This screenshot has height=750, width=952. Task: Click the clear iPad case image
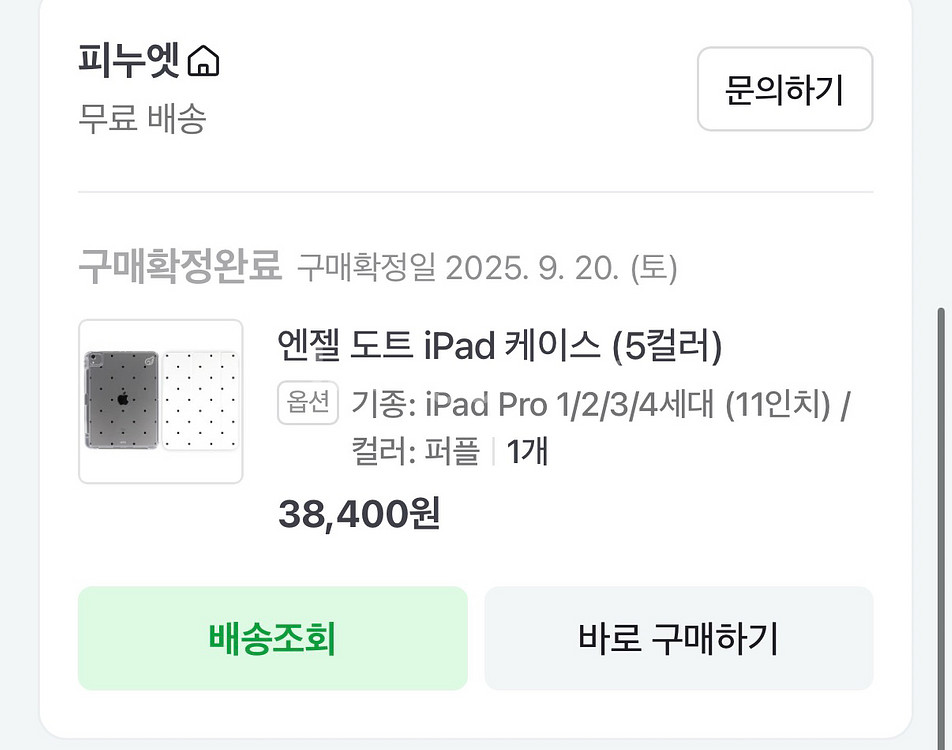tap(122, 400)
